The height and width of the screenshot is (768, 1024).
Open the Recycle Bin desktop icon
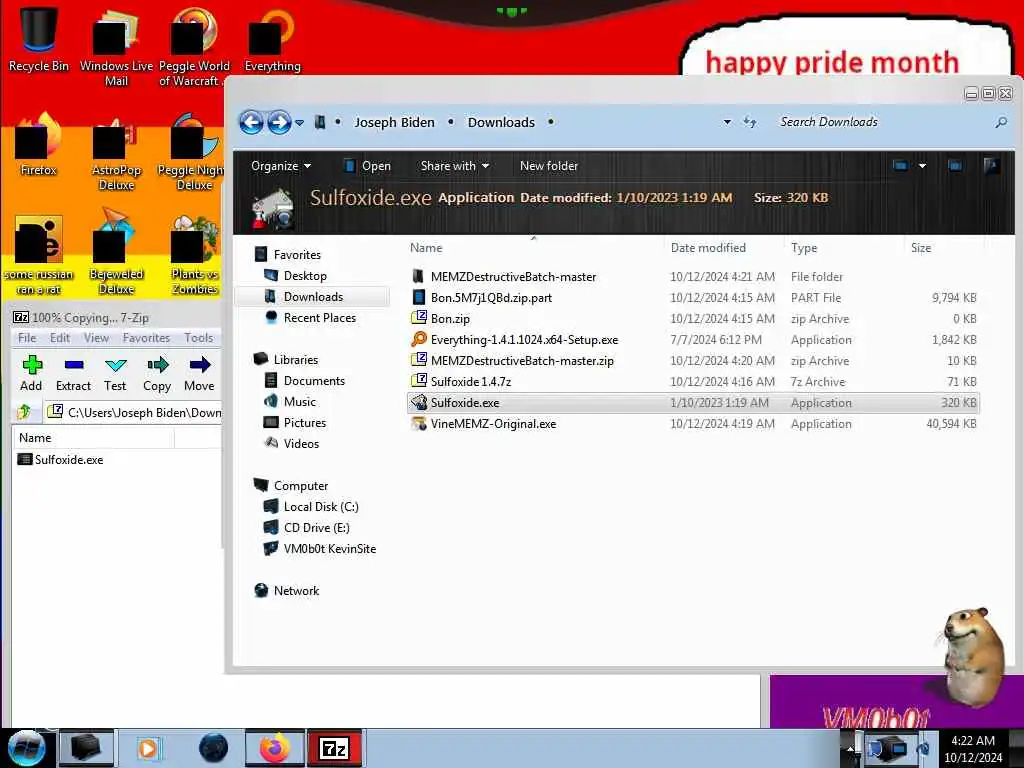38,39
